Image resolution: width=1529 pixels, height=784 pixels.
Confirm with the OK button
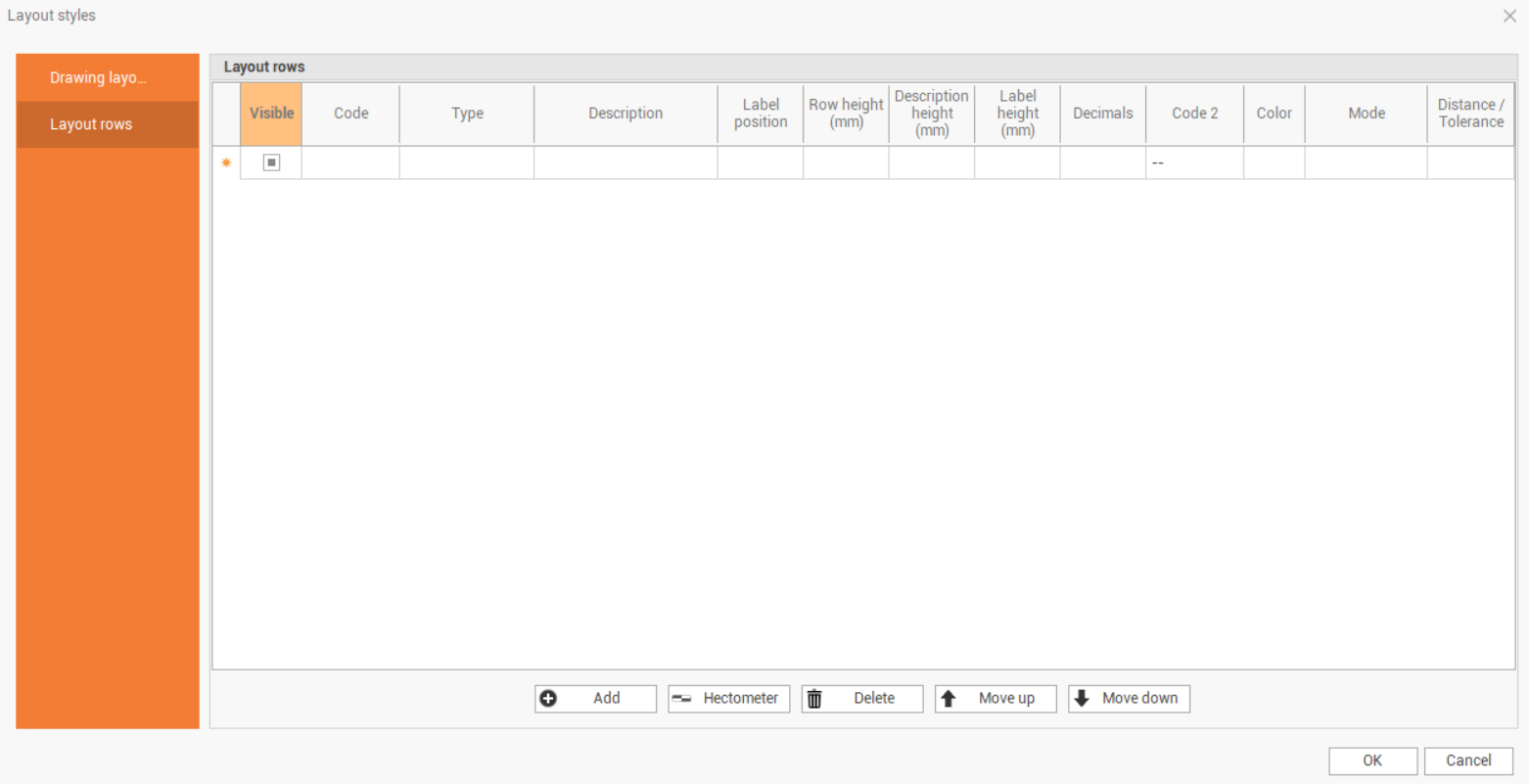1372,761
